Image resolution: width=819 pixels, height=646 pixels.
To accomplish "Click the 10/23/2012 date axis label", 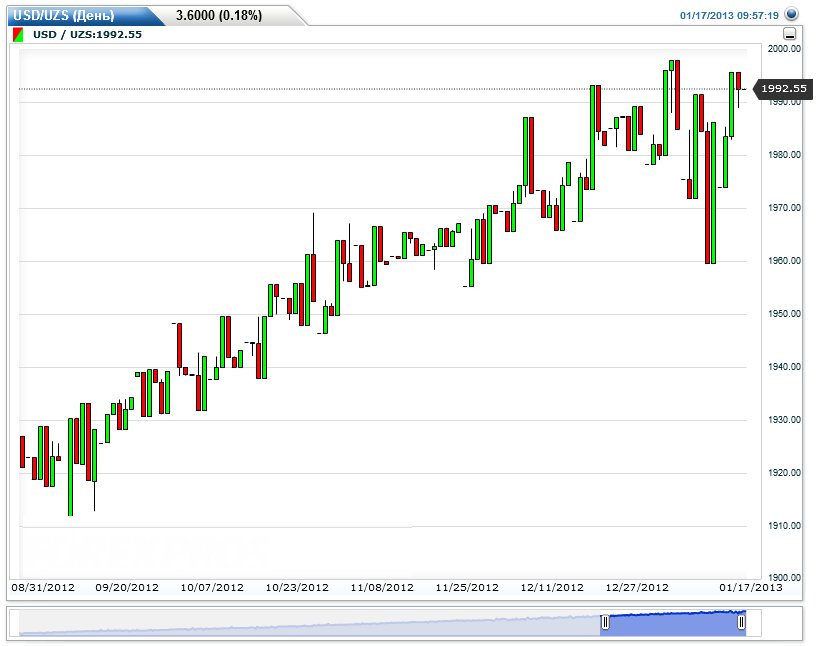I will point(297,588).
